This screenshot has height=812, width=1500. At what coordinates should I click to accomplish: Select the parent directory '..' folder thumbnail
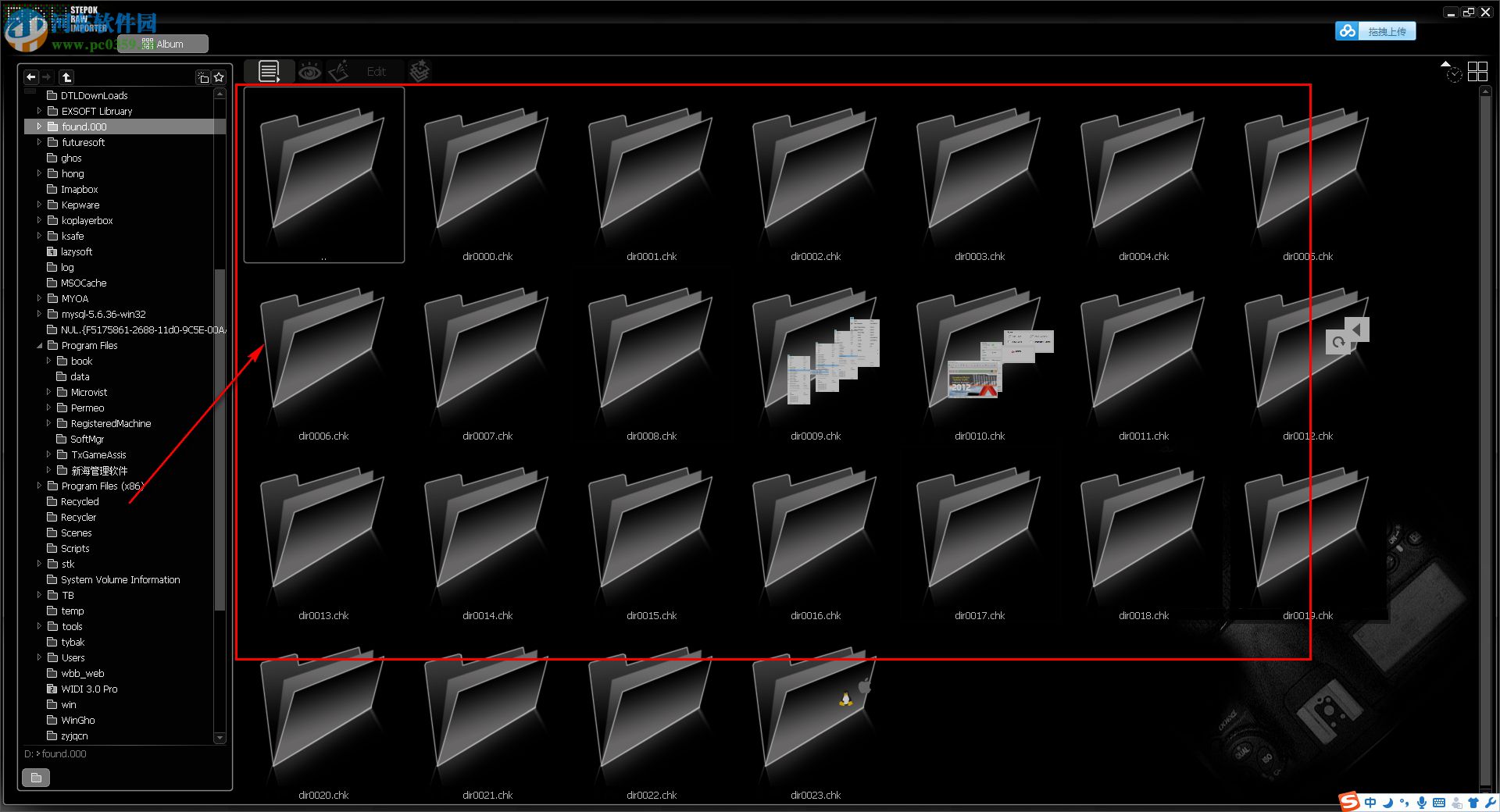tap(323, 175)
